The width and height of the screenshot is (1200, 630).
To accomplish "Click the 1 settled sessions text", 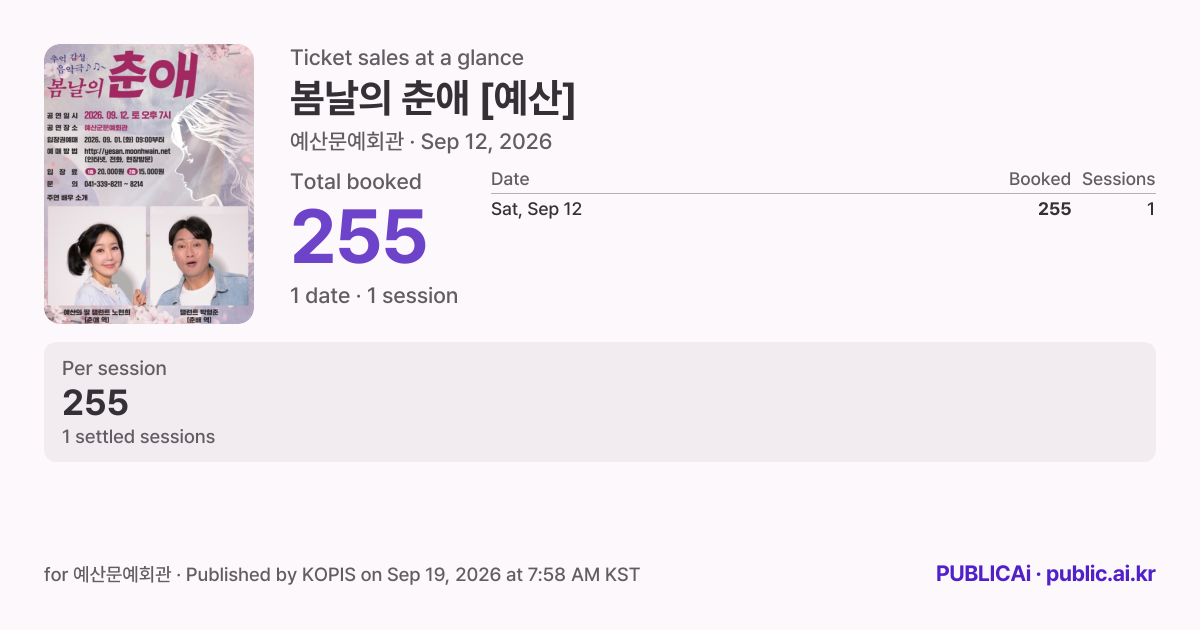I will coord(138,437).
